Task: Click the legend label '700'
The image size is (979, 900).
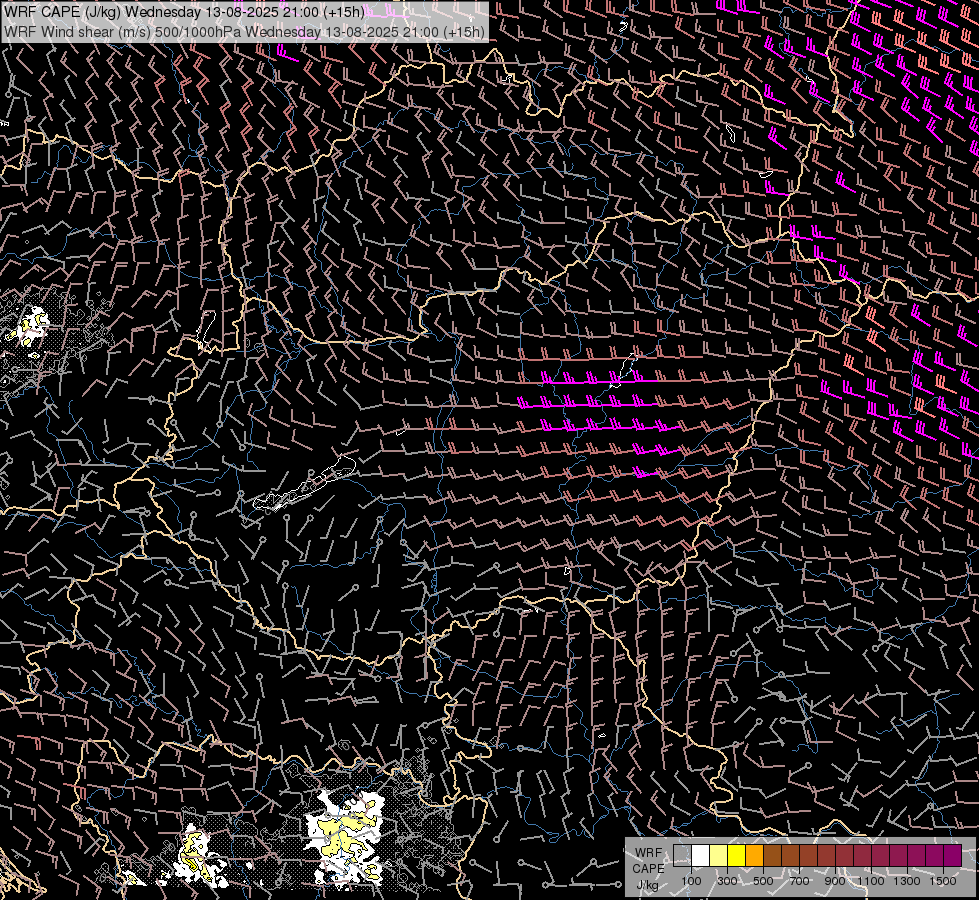Action: (799, 881)
